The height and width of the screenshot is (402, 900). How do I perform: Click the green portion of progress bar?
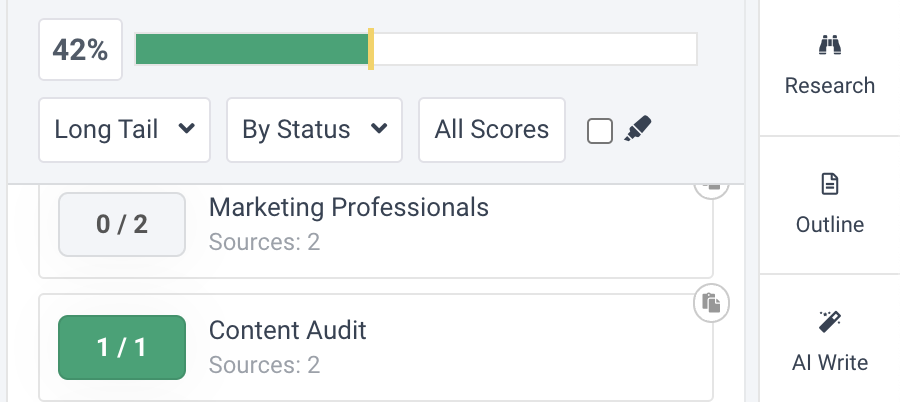[x=250, y=50]
